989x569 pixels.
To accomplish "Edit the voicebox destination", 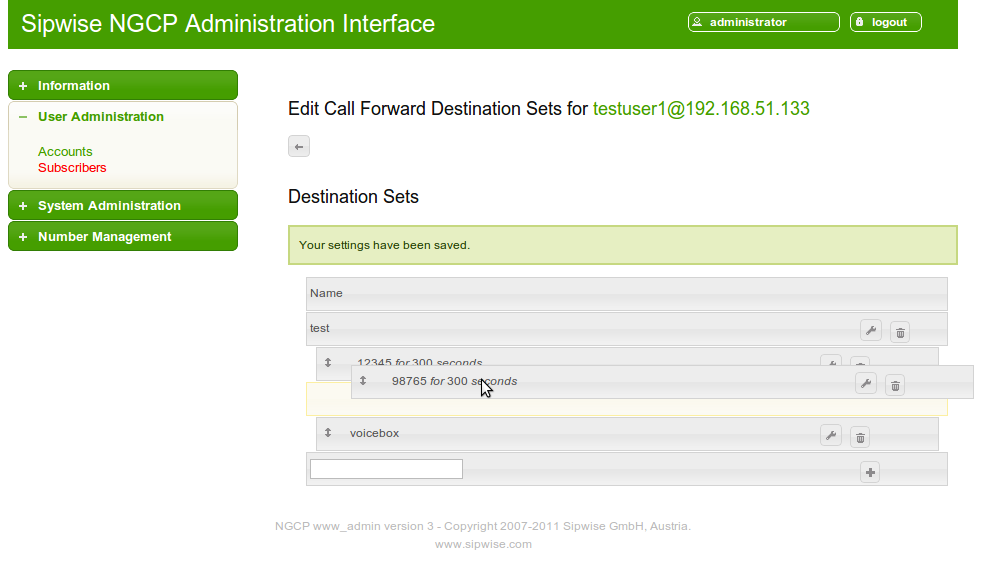I will point(831,435).
